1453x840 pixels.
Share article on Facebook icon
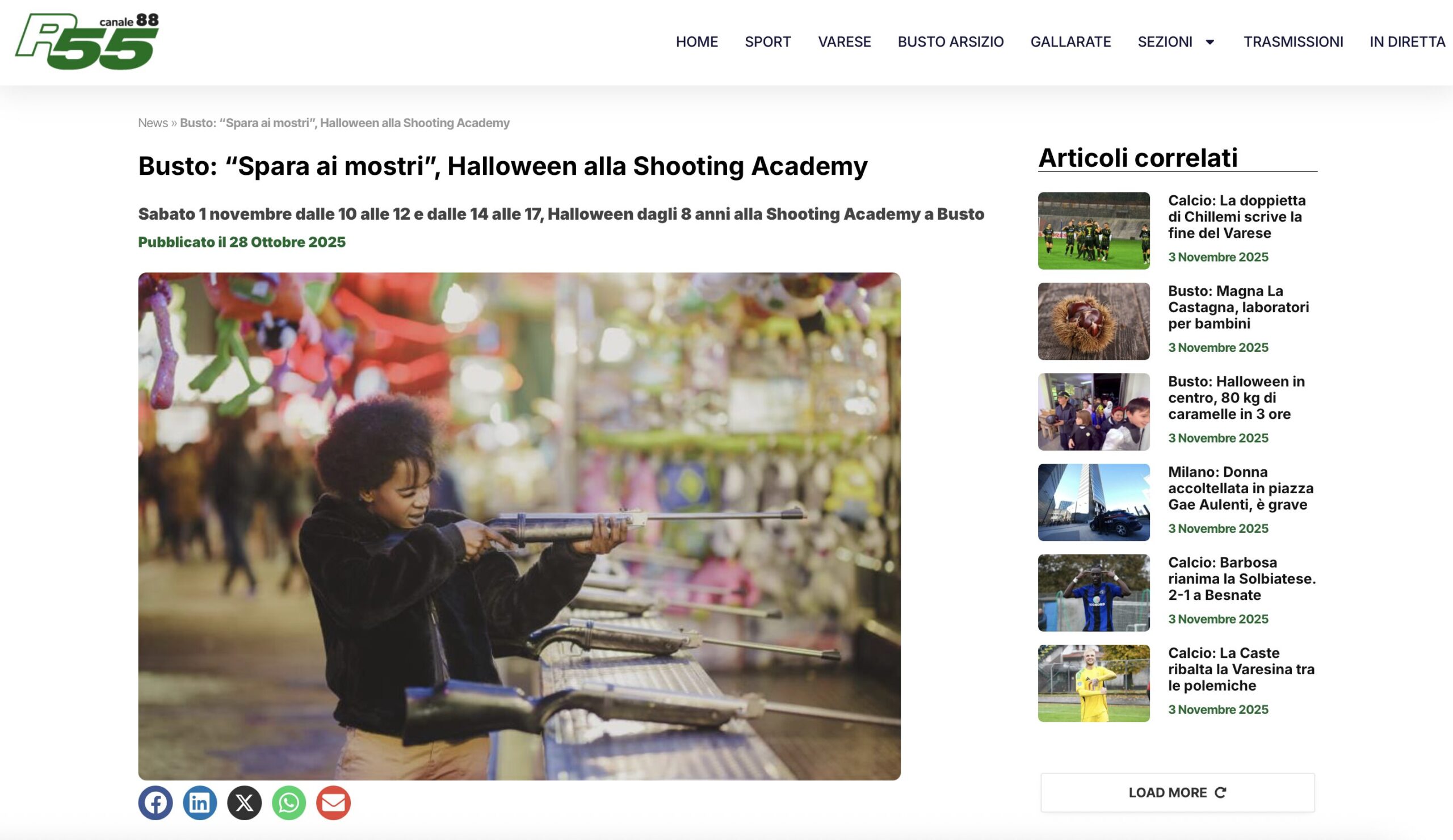[x=155, y=803]
